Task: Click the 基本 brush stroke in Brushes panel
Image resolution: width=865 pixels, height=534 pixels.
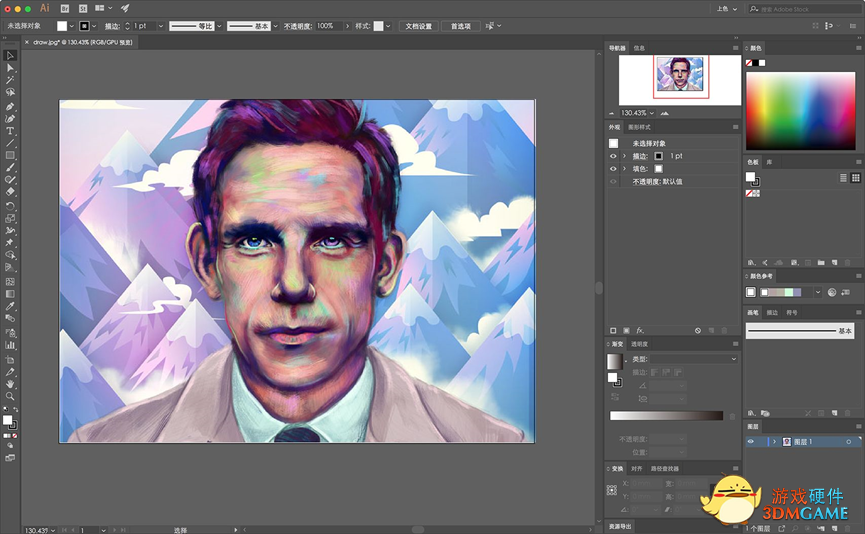Action: coord(799,331)
